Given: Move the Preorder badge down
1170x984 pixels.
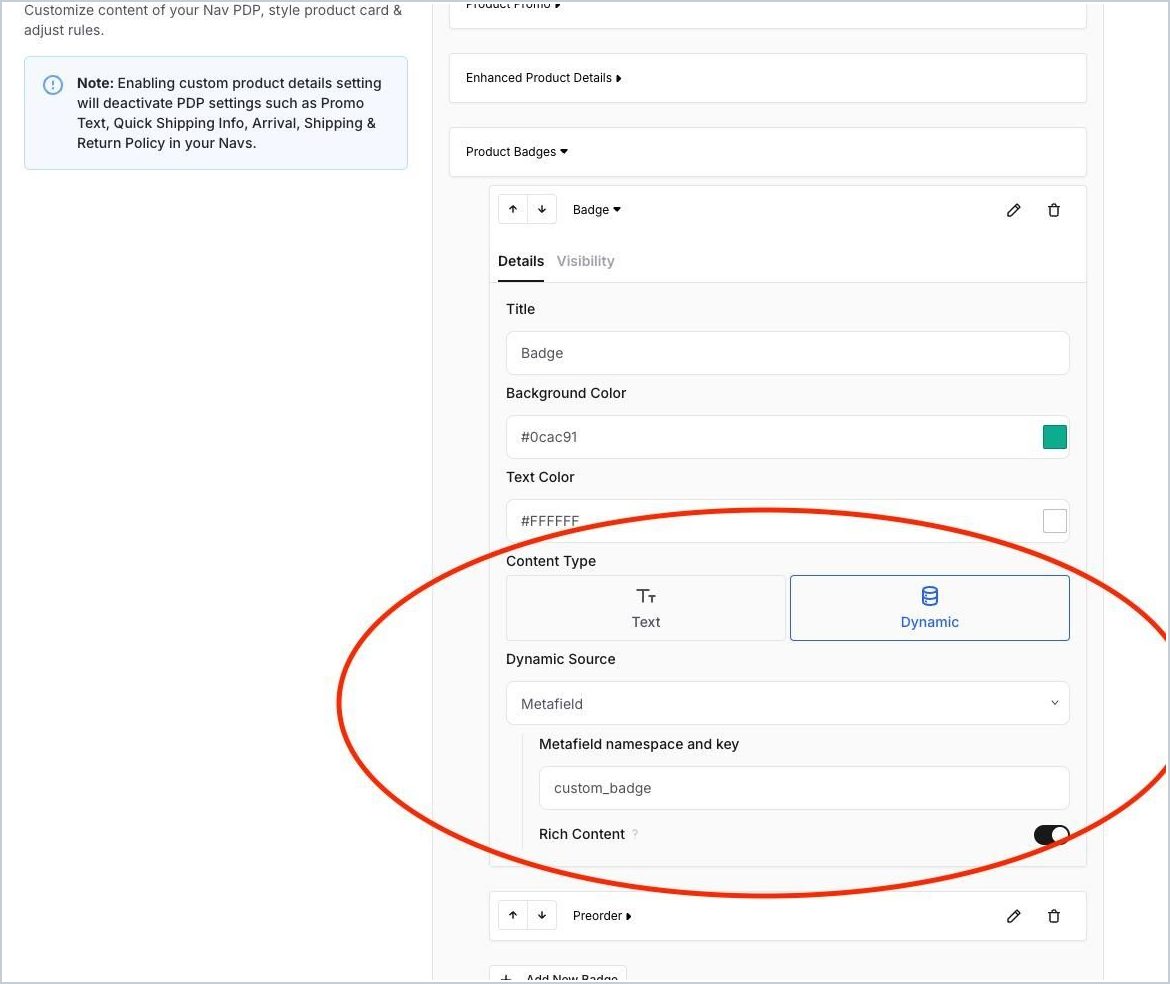Looking at the screenshot, I should 542,915.
